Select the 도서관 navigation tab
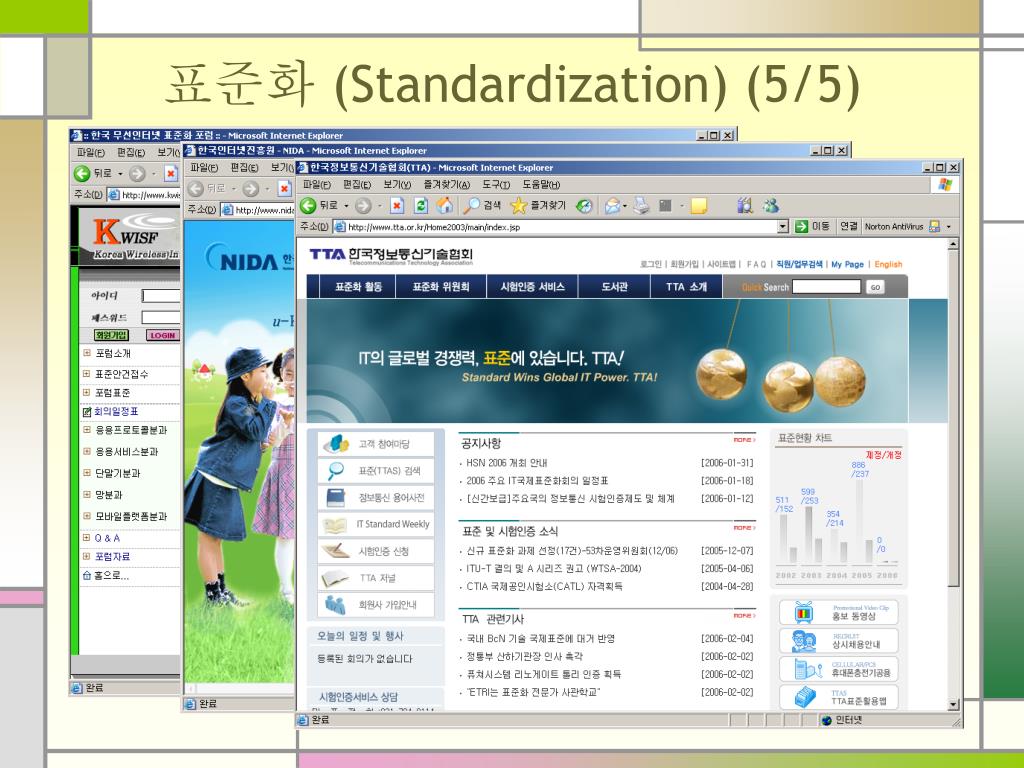The width and height of the screenshot is (1024, 768). click(615, 287)
